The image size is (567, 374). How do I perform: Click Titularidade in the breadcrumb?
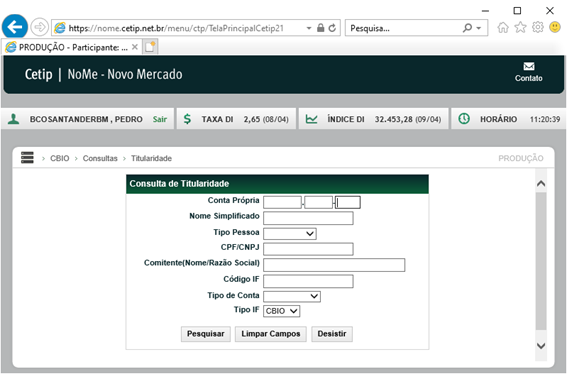click(x=151, y=158)
